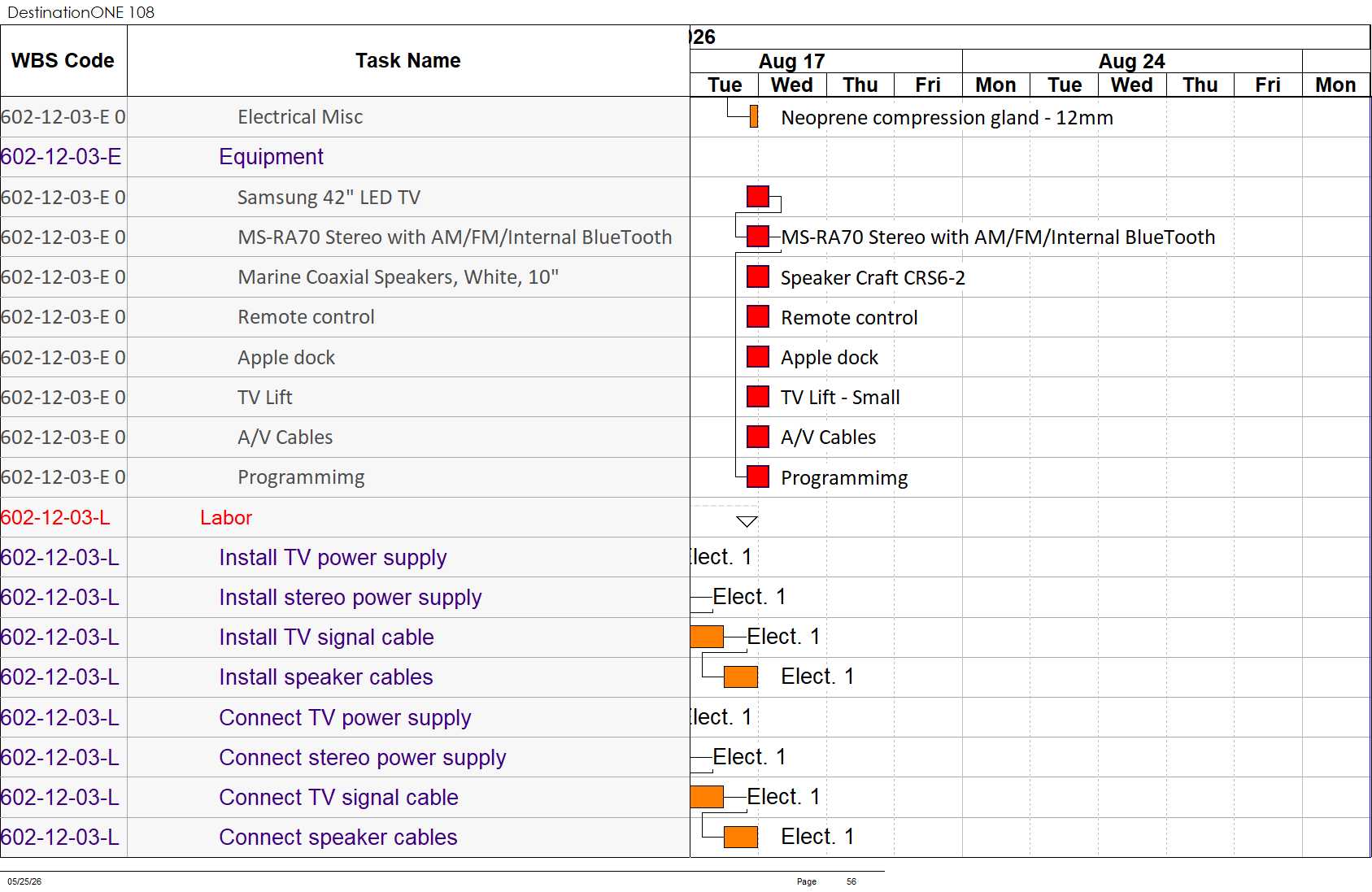Select the red Remote control Gantt bar
This screenshot has width=1372, height=892.
[757, 316]
